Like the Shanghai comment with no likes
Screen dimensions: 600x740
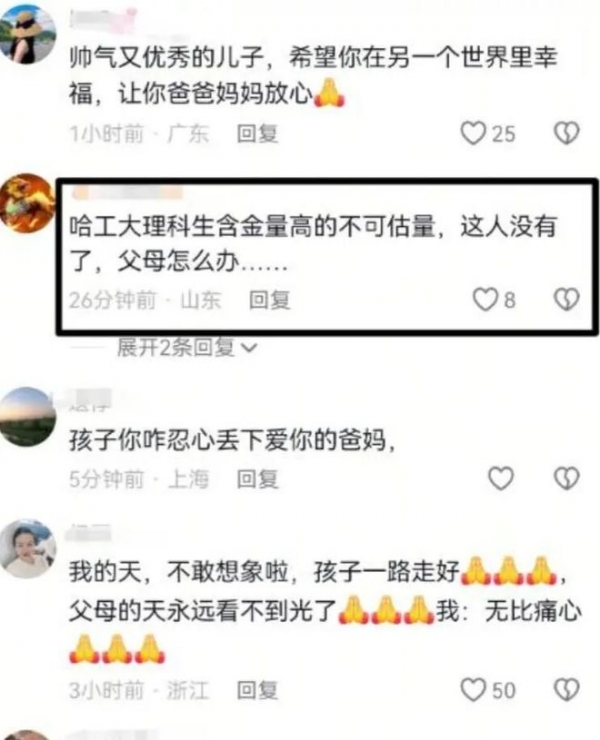500,479
